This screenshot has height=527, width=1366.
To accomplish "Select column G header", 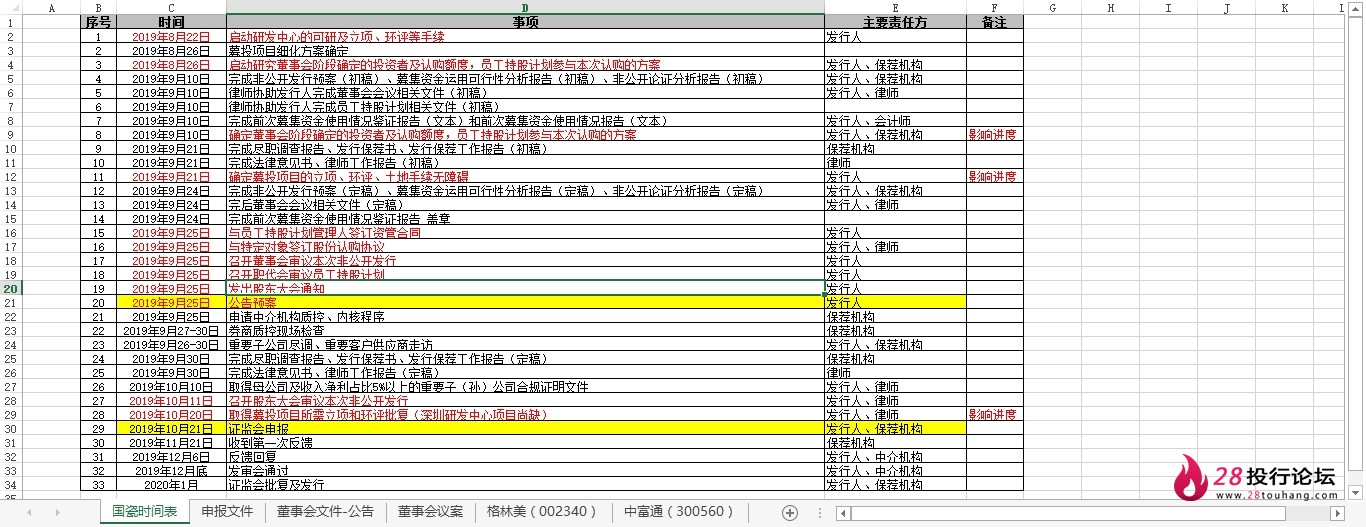I will (1052, 7).
